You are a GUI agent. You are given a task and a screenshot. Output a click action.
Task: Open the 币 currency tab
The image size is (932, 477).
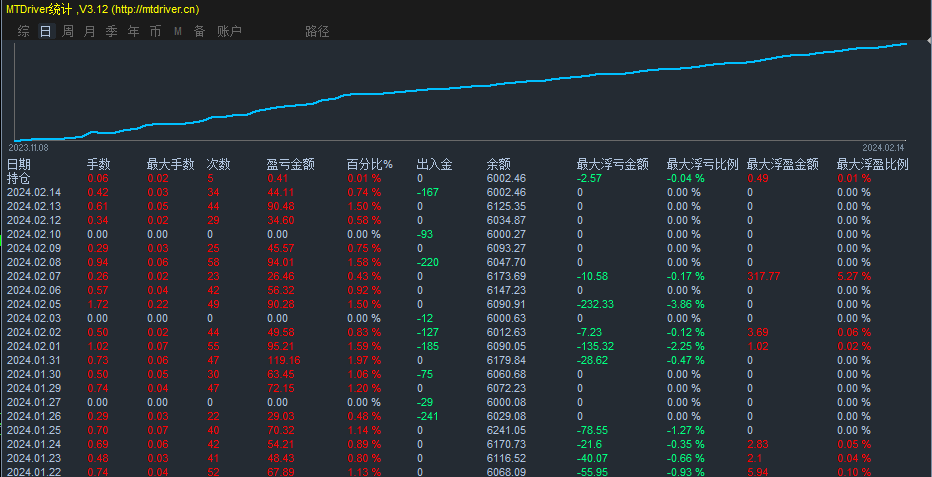(x=155, y=31)
